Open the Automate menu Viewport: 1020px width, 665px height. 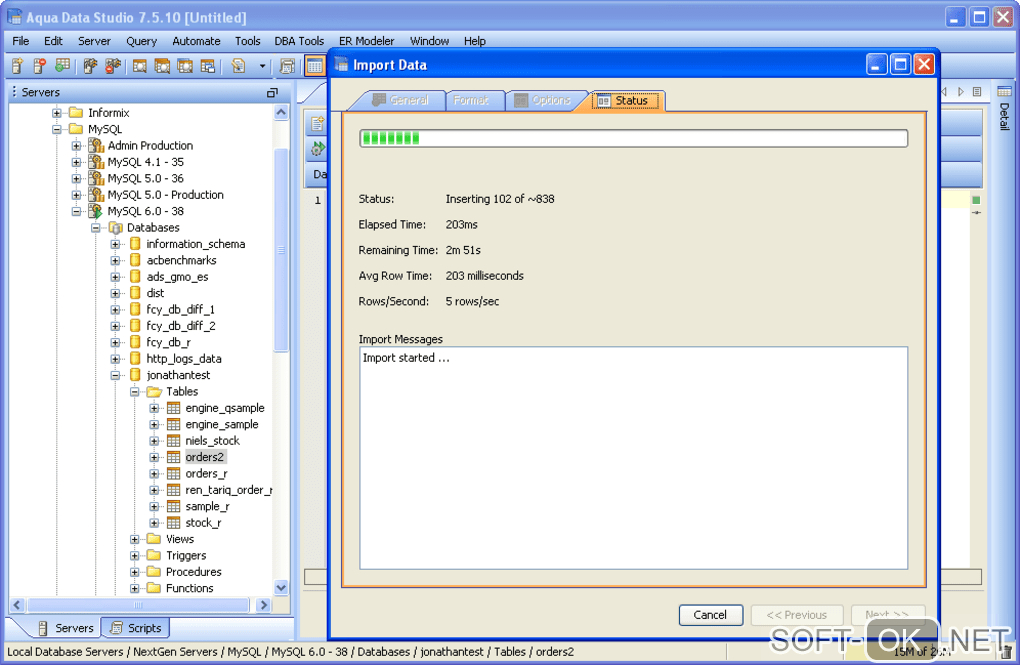click(x=196, y=41)
